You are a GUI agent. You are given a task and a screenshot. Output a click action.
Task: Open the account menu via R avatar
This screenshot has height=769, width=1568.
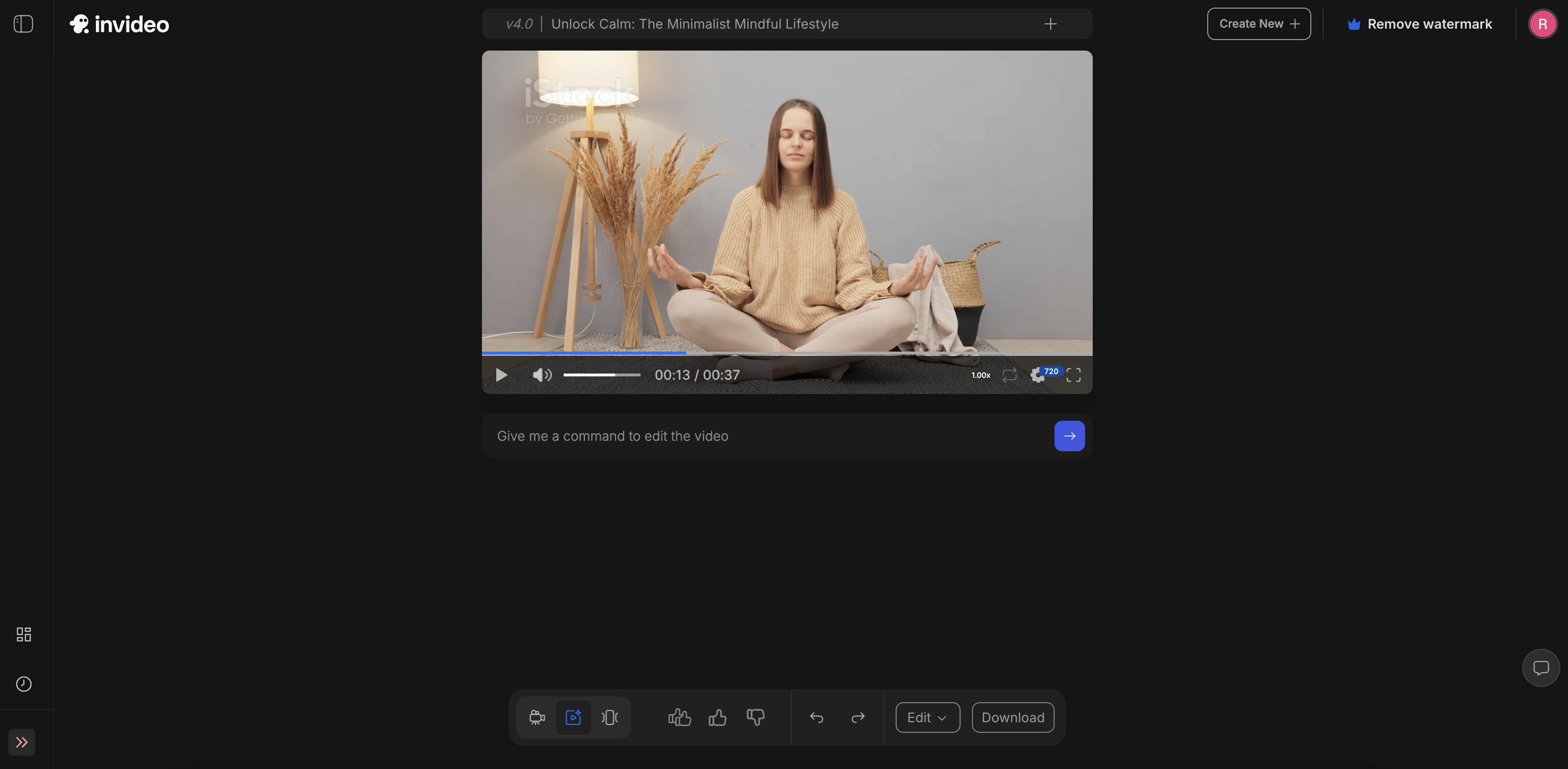coord(1542,24)
